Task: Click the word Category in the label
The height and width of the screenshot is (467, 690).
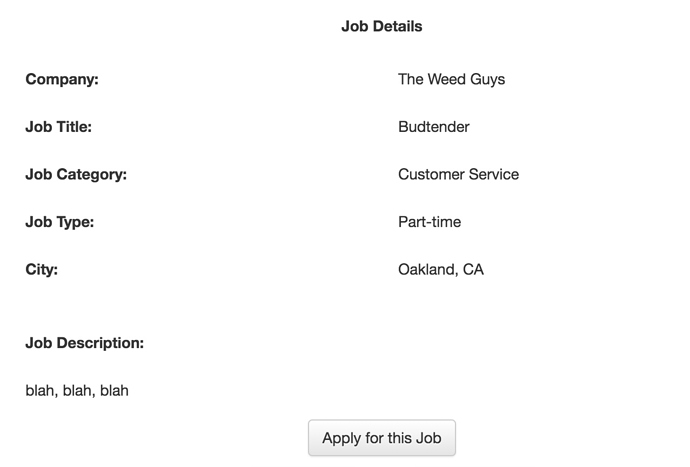Action: pos(92,174)
